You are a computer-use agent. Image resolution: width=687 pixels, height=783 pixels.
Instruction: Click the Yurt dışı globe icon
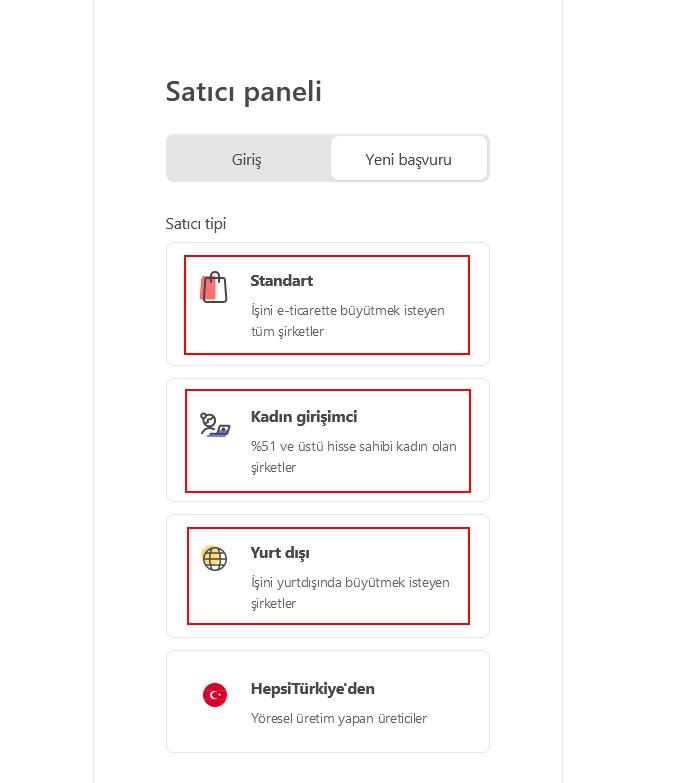point(214,558)
